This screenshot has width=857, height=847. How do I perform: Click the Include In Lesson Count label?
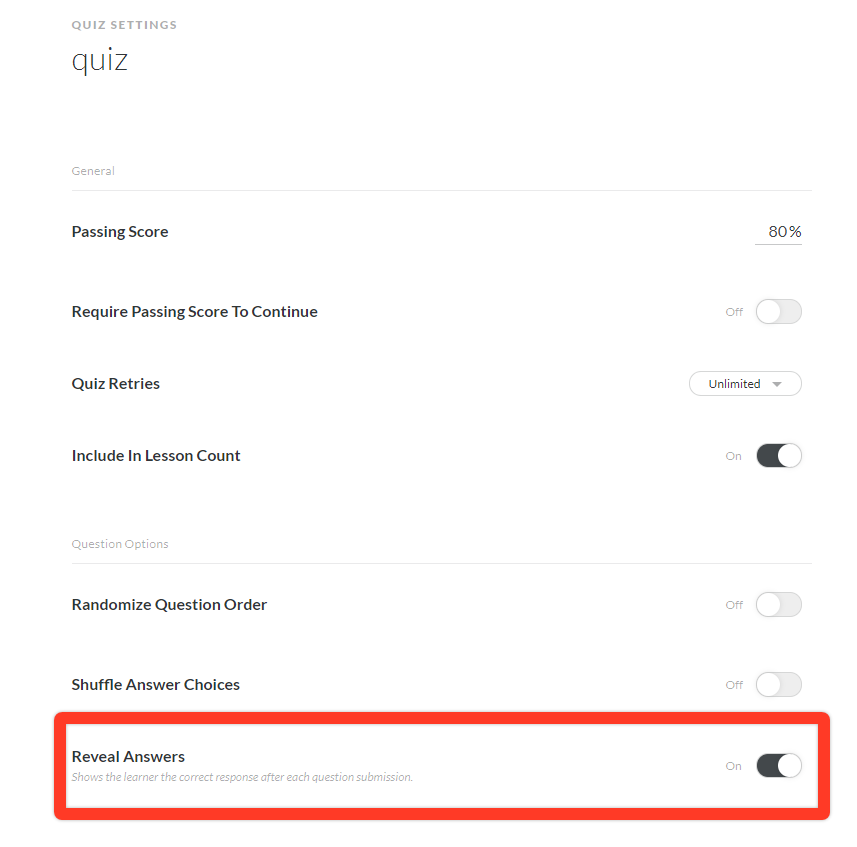pos(156,456)
